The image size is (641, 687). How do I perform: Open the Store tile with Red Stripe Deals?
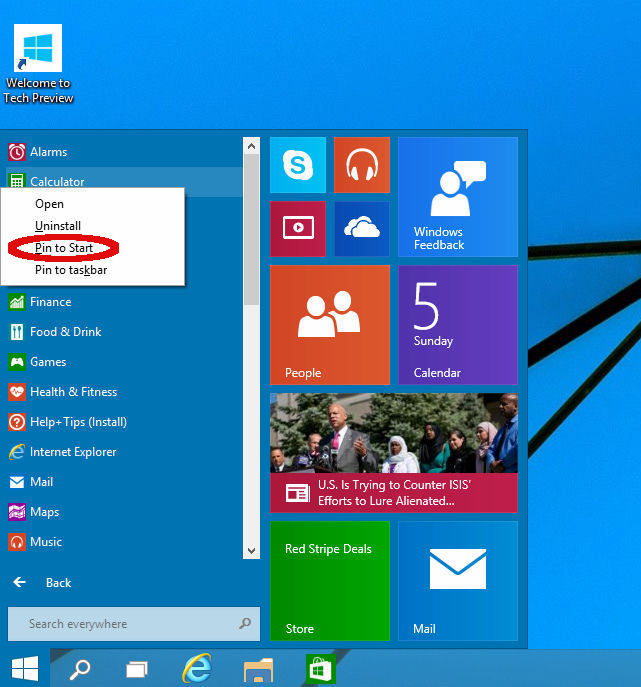click(x=329, y=581)
